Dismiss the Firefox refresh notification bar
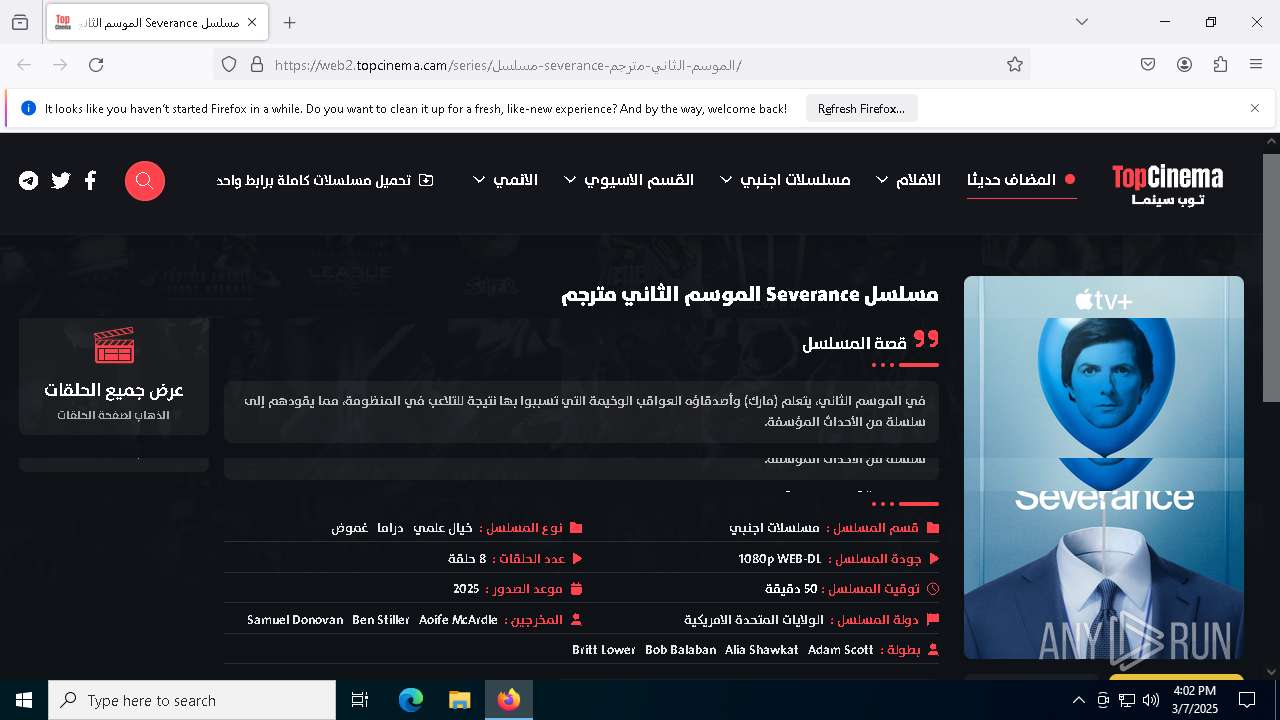This screenshot has height=720, width=1280. coord(1255,108)
